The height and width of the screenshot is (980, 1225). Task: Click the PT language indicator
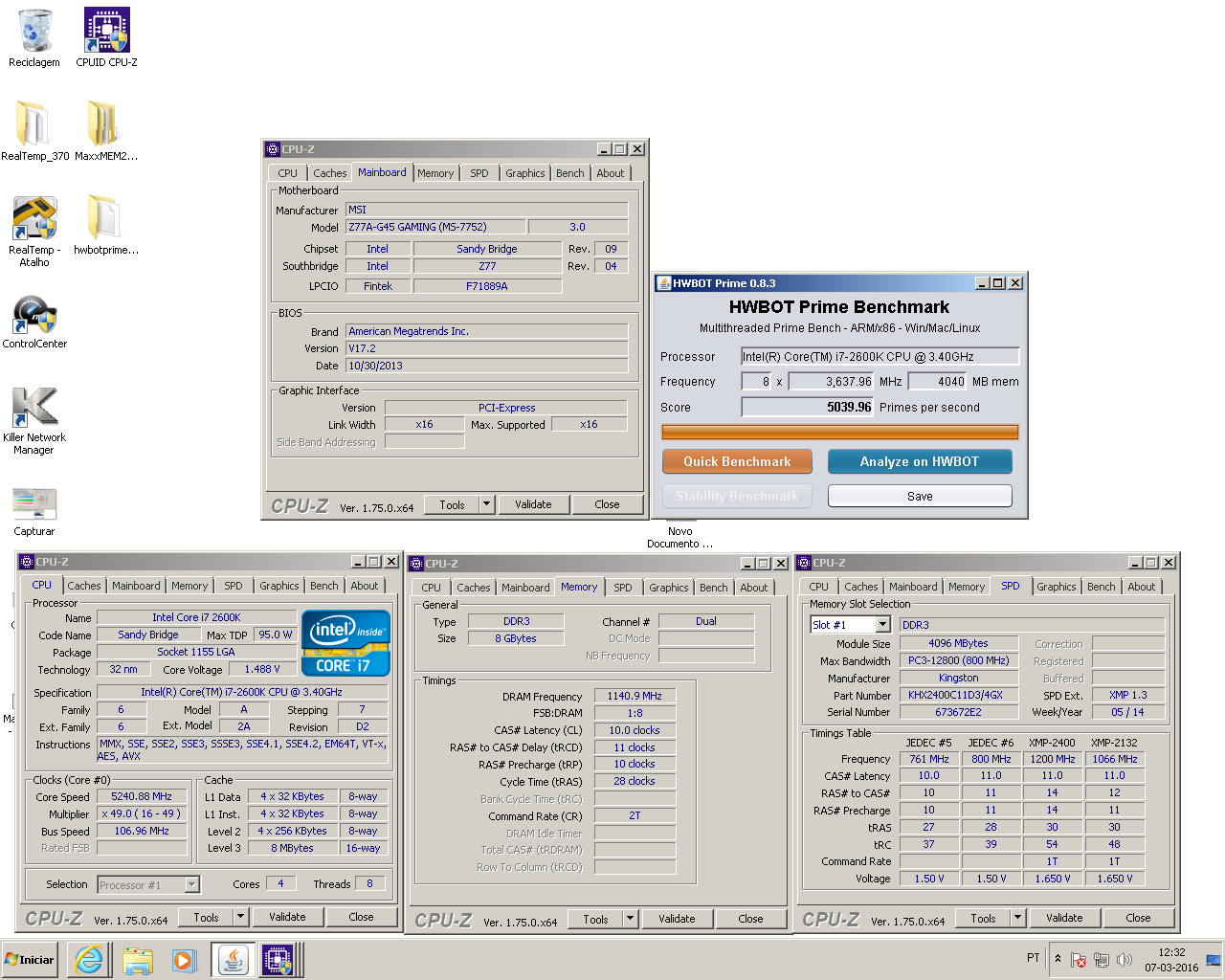[1034, 958]
